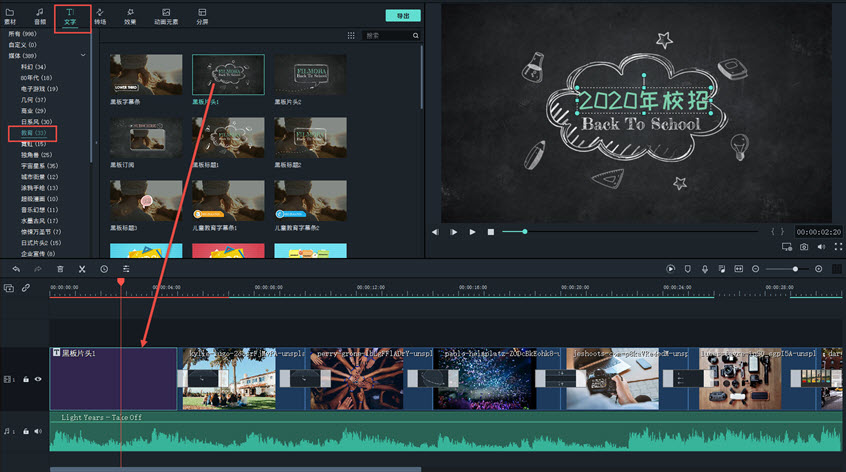Viewport: 846px width, 472px height.
Task: Click the timeline zoom slider handle
Action: [795, 269]
